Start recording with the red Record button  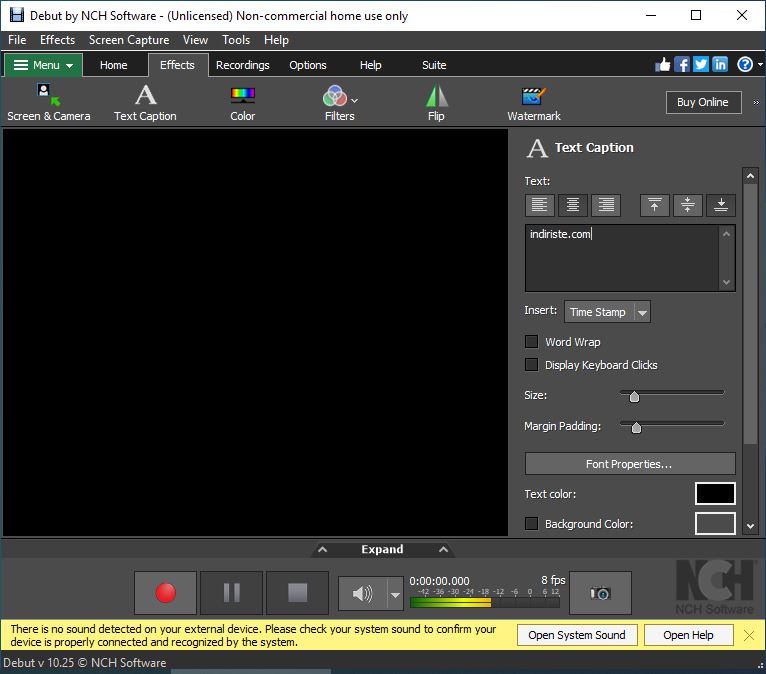point(165,592)
